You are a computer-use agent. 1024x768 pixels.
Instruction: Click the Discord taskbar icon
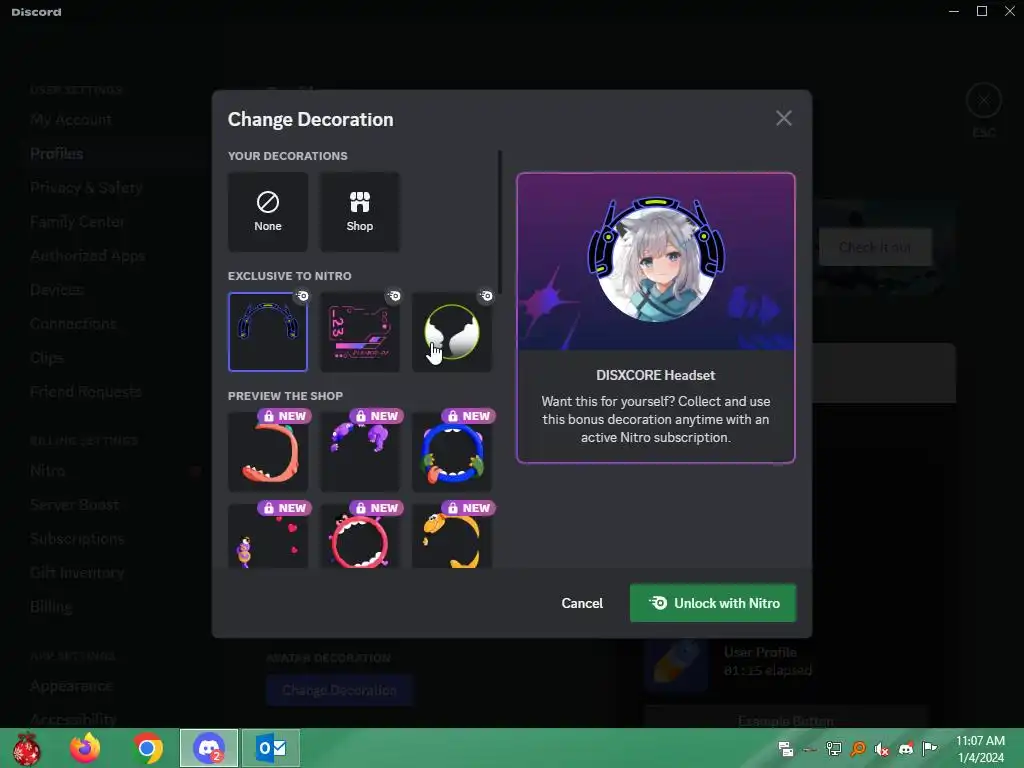coord(209,748)
